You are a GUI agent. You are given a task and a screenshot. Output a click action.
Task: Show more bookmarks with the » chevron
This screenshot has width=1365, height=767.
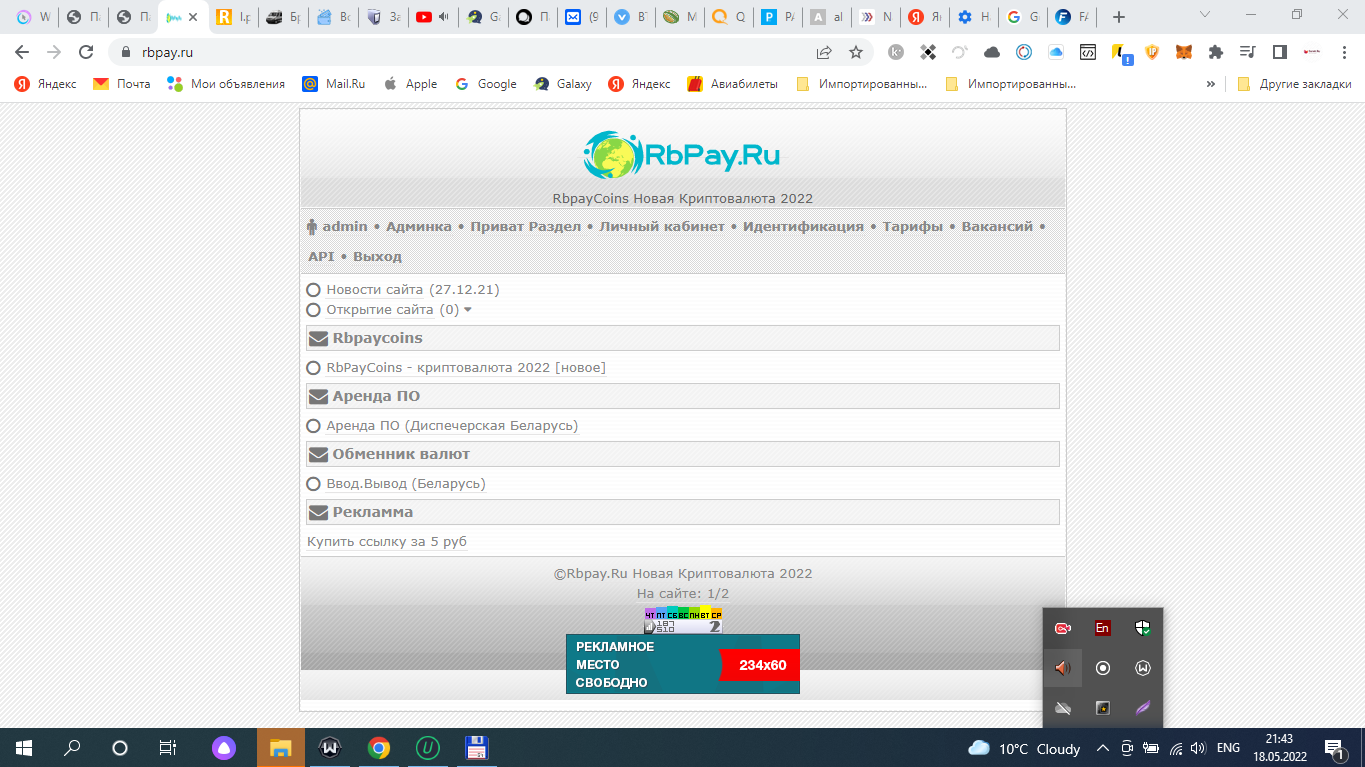1211,84
